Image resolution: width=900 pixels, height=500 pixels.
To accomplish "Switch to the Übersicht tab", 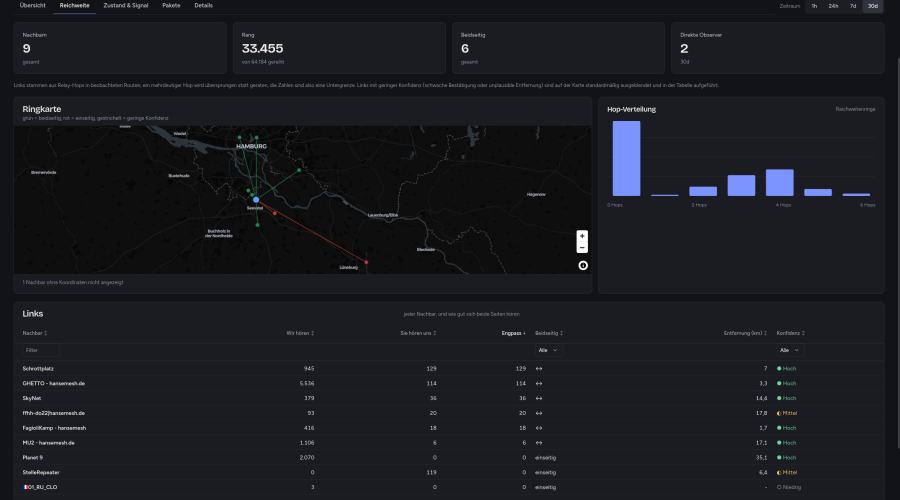I will point(33,6).
